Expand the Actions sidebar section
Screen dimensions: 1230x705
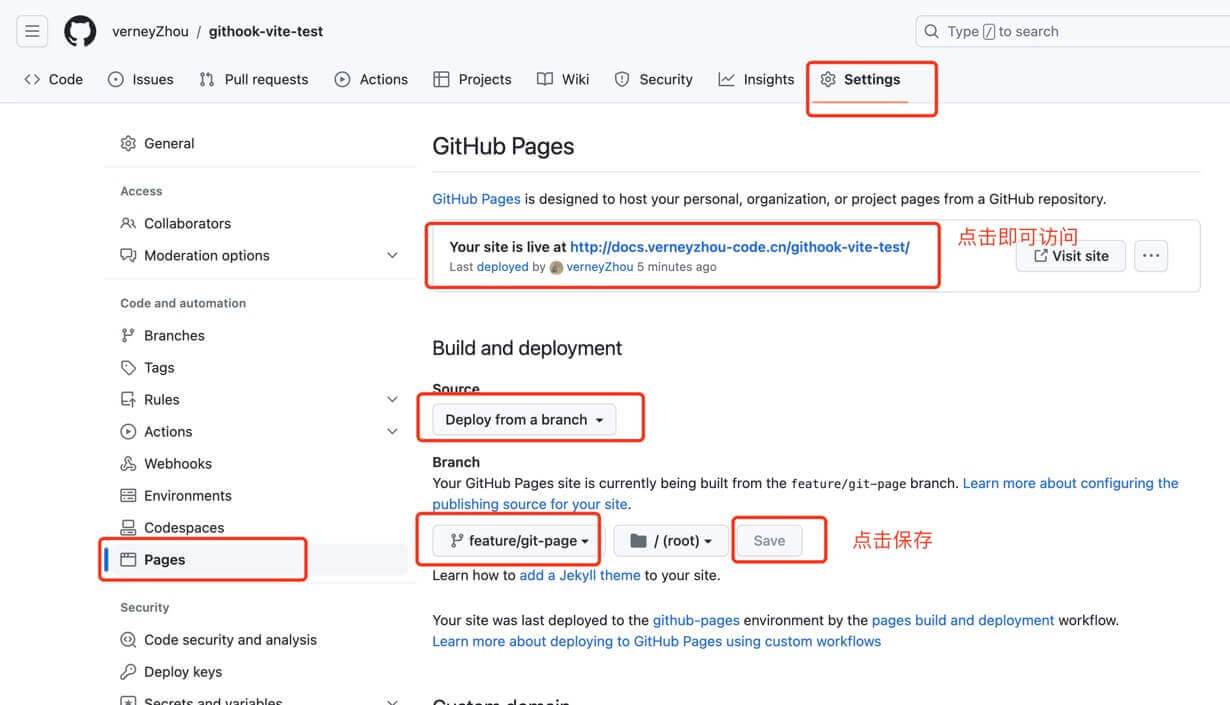[392, 432]
